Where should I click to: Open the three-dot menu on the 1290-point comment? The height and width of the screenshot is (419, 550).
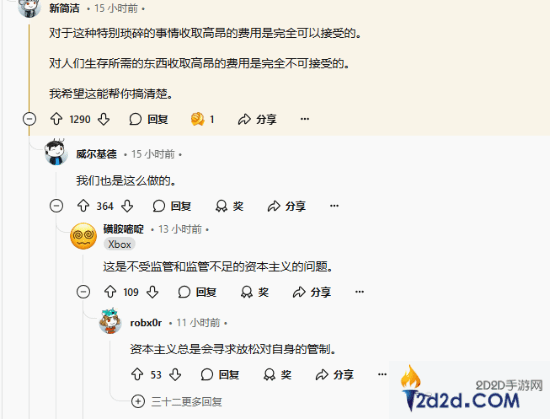coord(305,119)
